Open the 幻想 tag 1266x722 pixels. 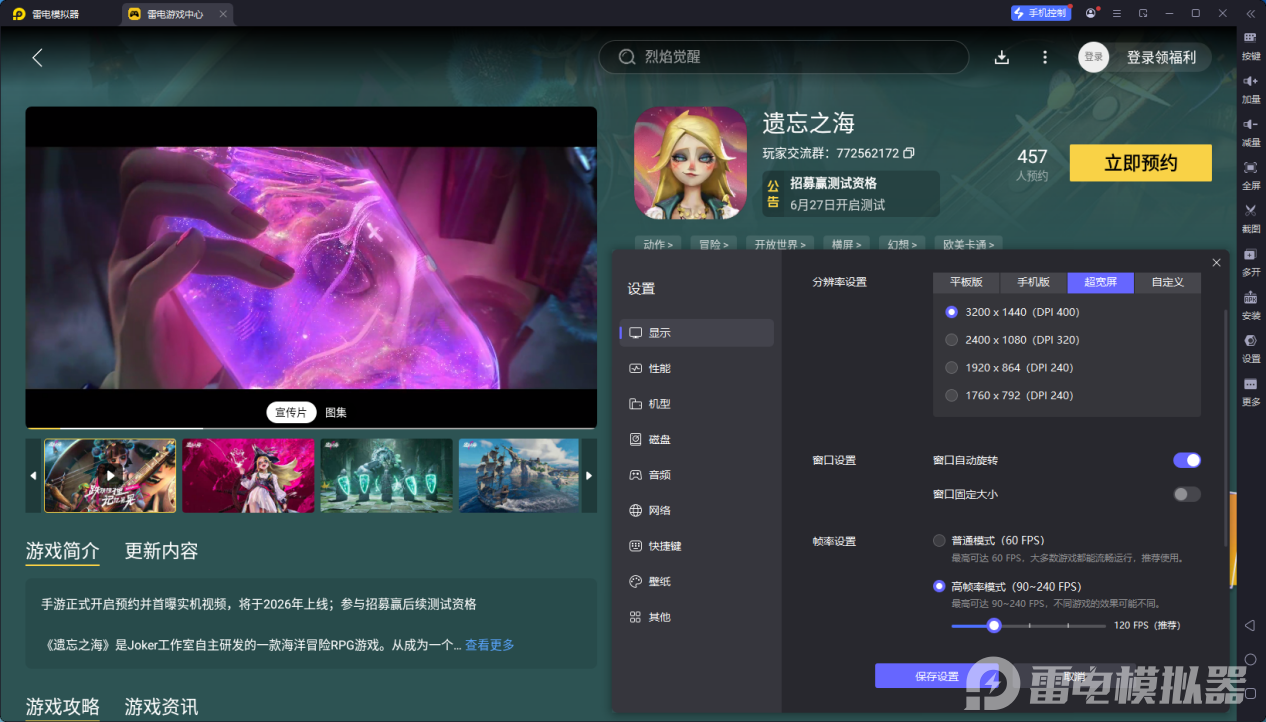point(904,244)
